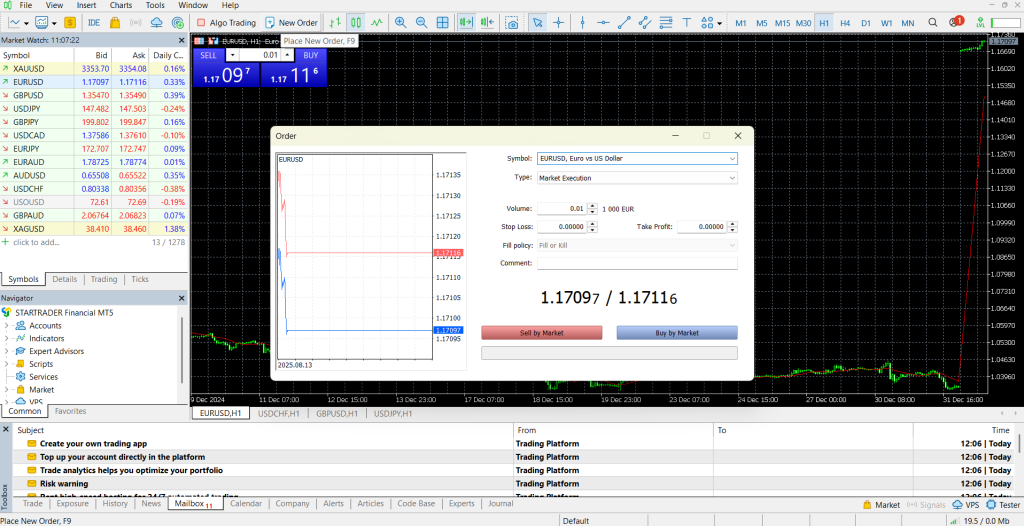Open the VPS cloud icon in toolbar
The width and height of the screenshot is (1024, 526).
click(157, 22)
